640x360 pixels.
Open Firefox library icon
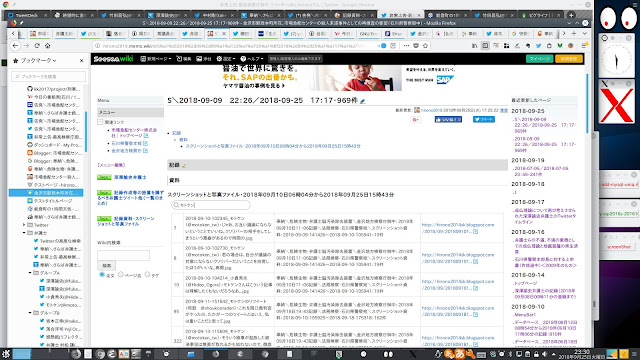474,46
